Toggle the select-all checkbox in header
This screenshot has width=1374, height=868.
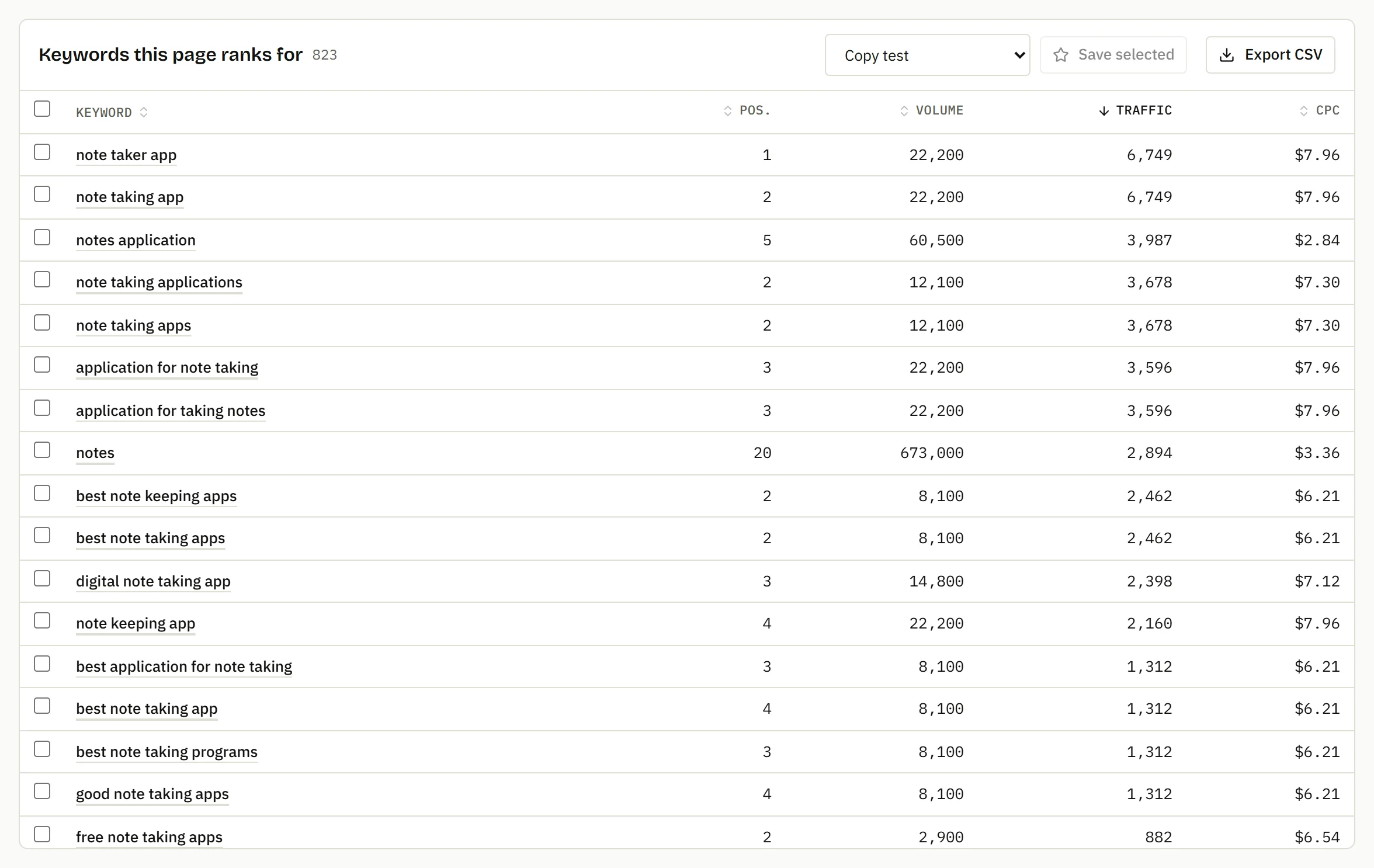(42, 109)
